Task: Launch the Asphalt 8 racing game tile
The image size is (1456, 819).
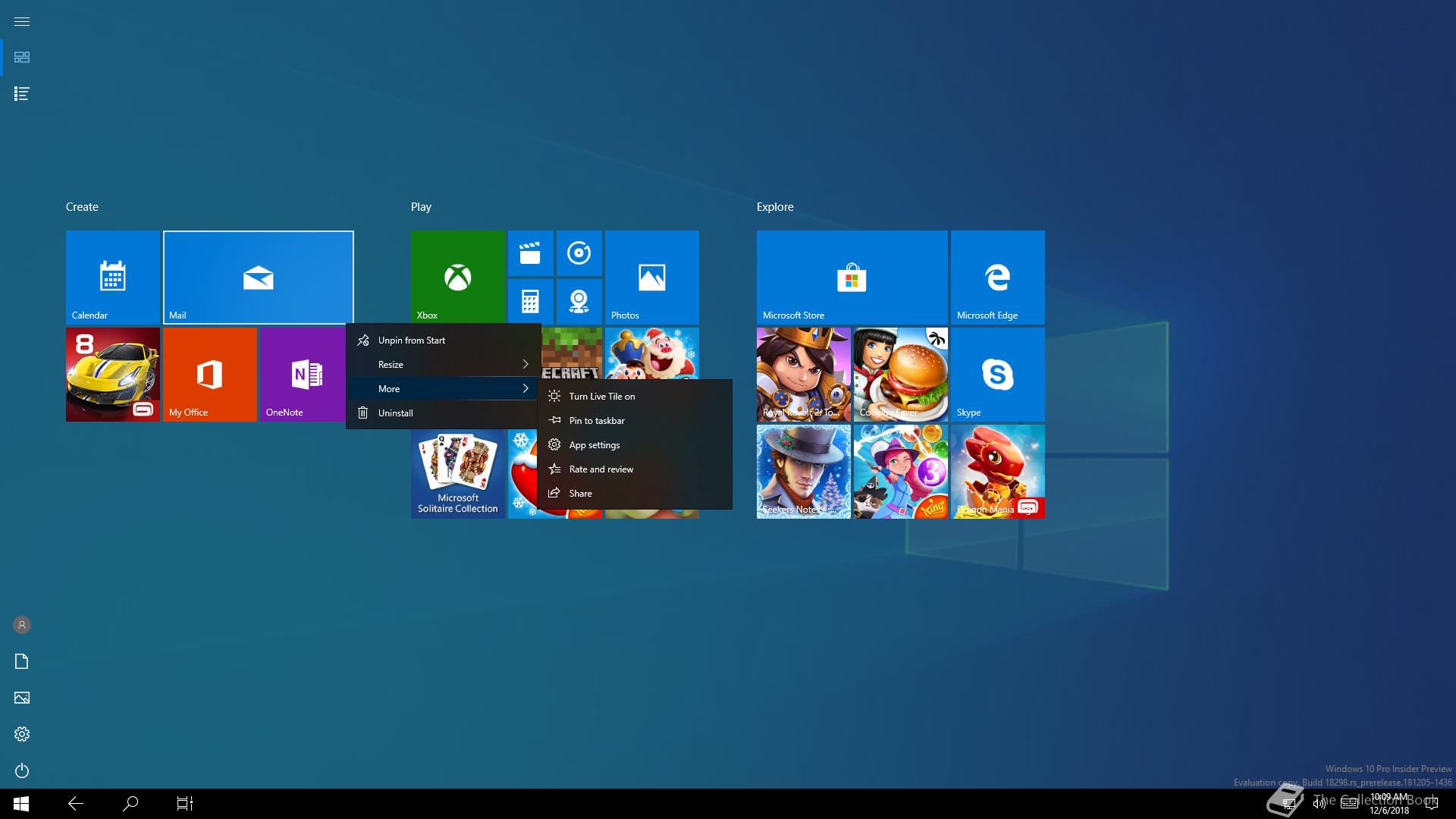Action: point(112,375)
